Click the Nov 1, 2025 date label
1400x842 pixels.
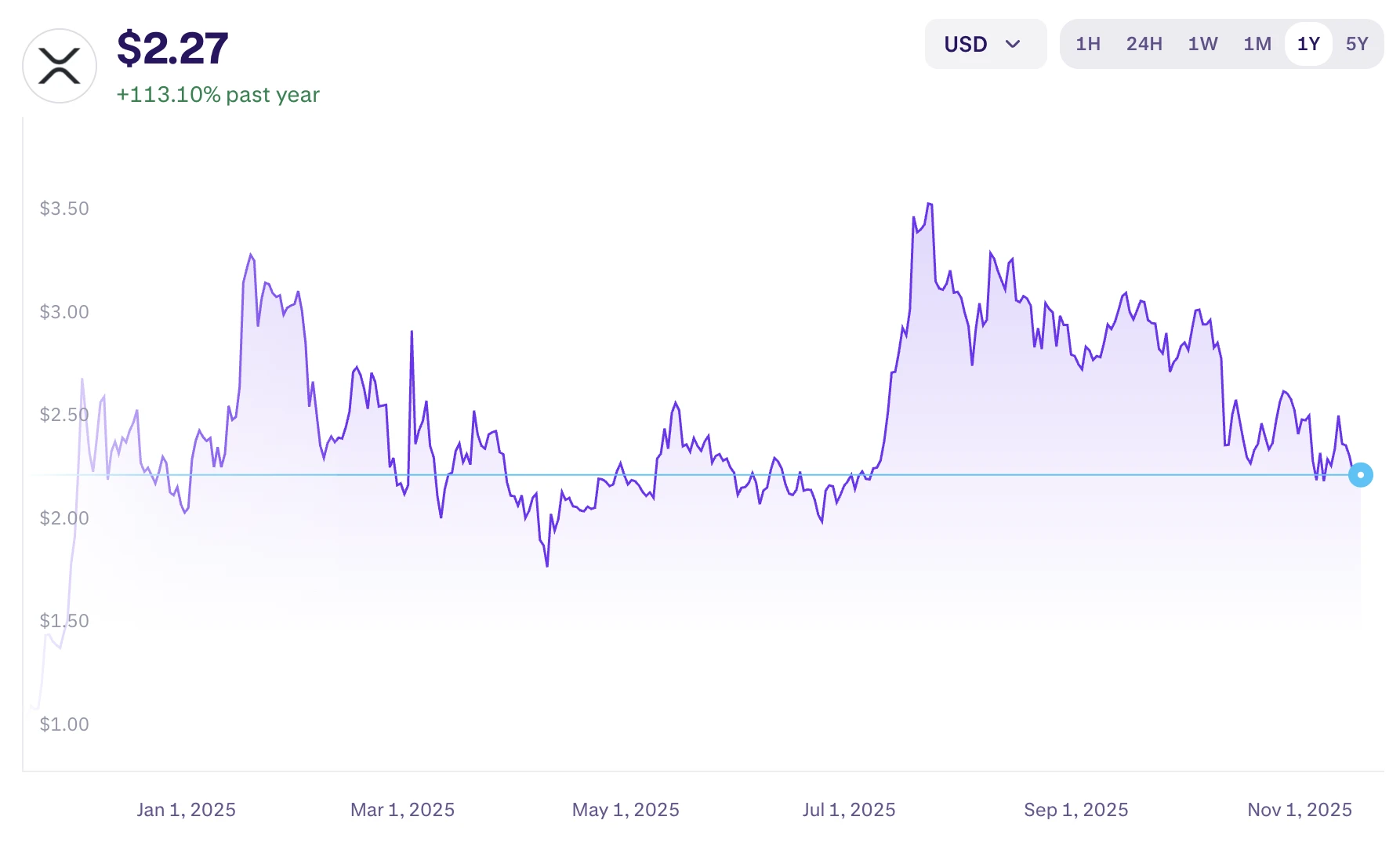click(1299, 809)
